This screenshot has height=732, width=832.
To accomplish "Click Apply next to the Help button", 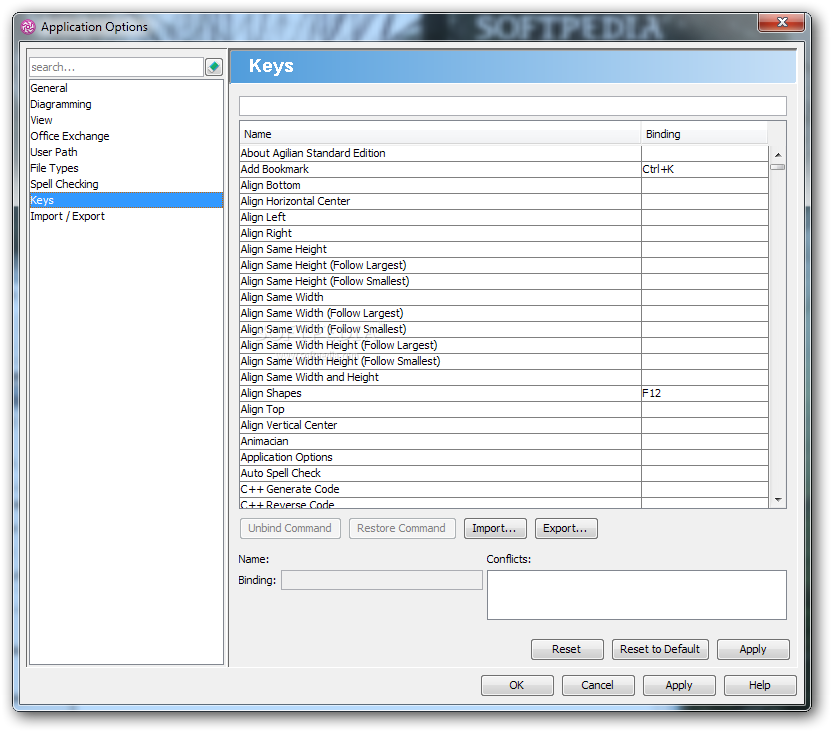I will click(x=679, y=685).
